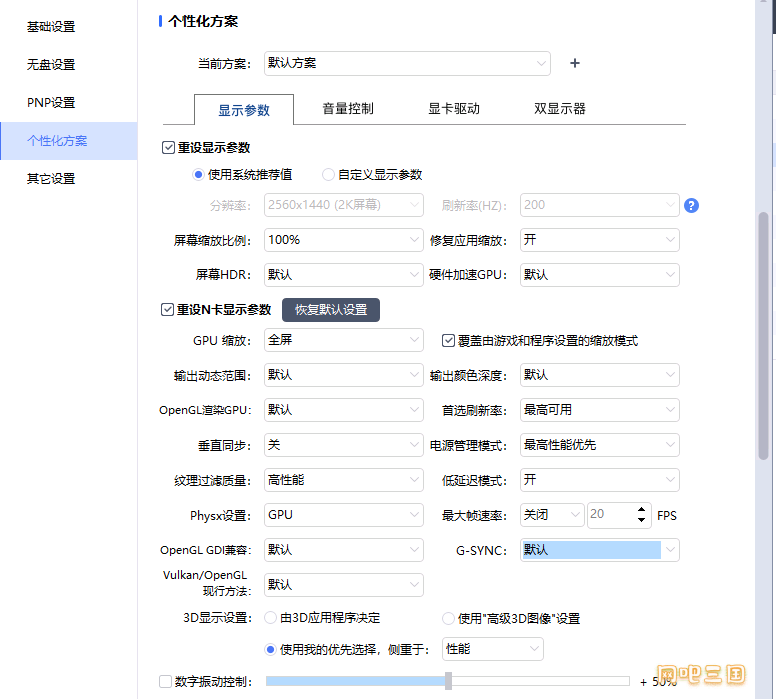Expand the 硬件加速GPU dropdown
This screenshot has width=776, height=699.
pyautogui.click(x=600, y=275)
